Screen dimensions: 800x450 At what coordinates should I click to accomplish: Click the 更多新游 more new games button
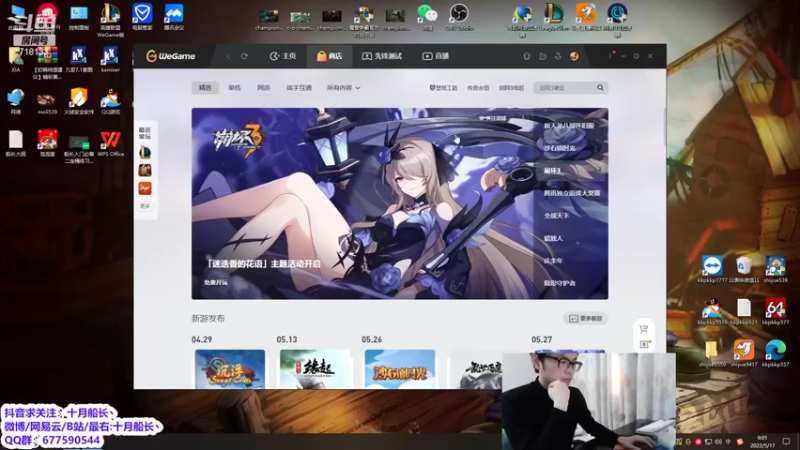coord(585,318)
